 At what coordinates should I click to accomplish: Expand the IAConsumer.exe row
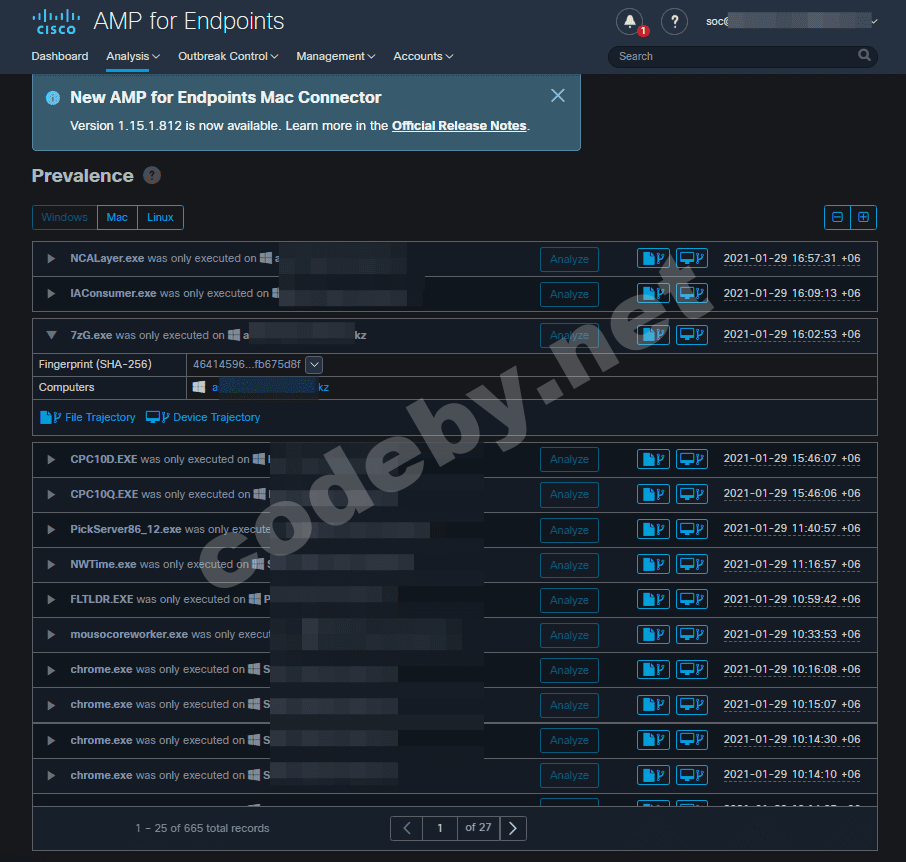tap(51, 293)
